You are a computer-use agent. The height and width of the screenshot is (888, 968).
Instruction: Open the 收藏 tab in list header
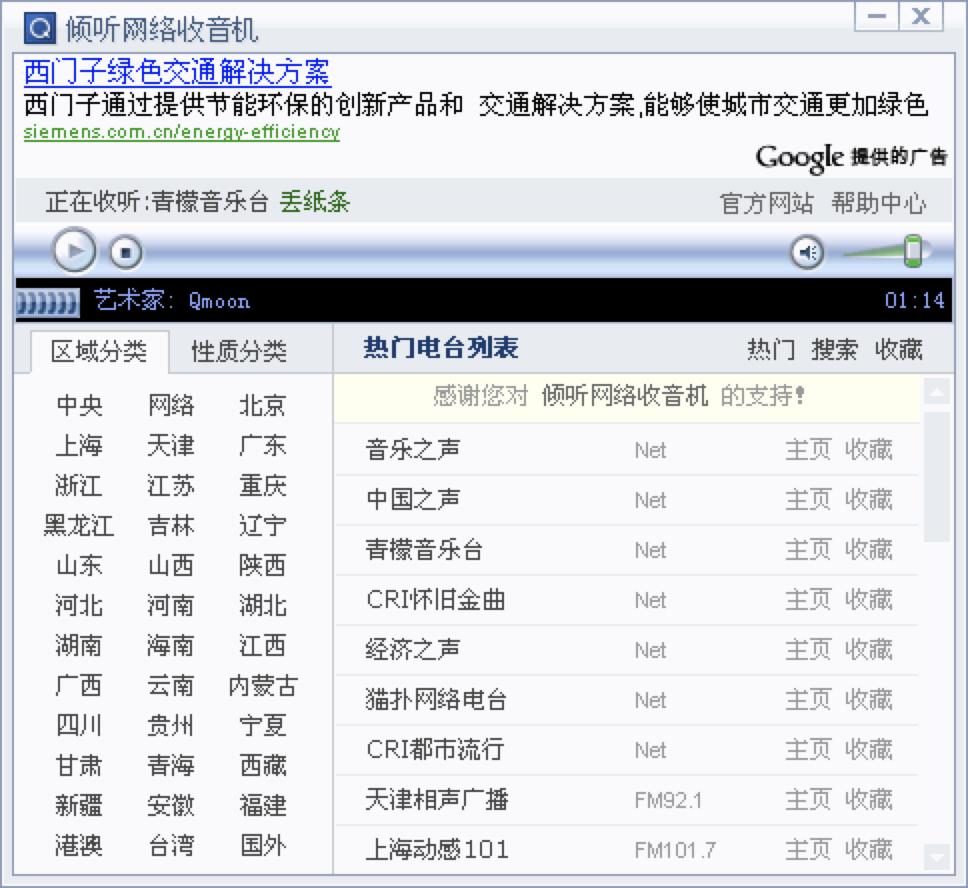pos(899,350)
